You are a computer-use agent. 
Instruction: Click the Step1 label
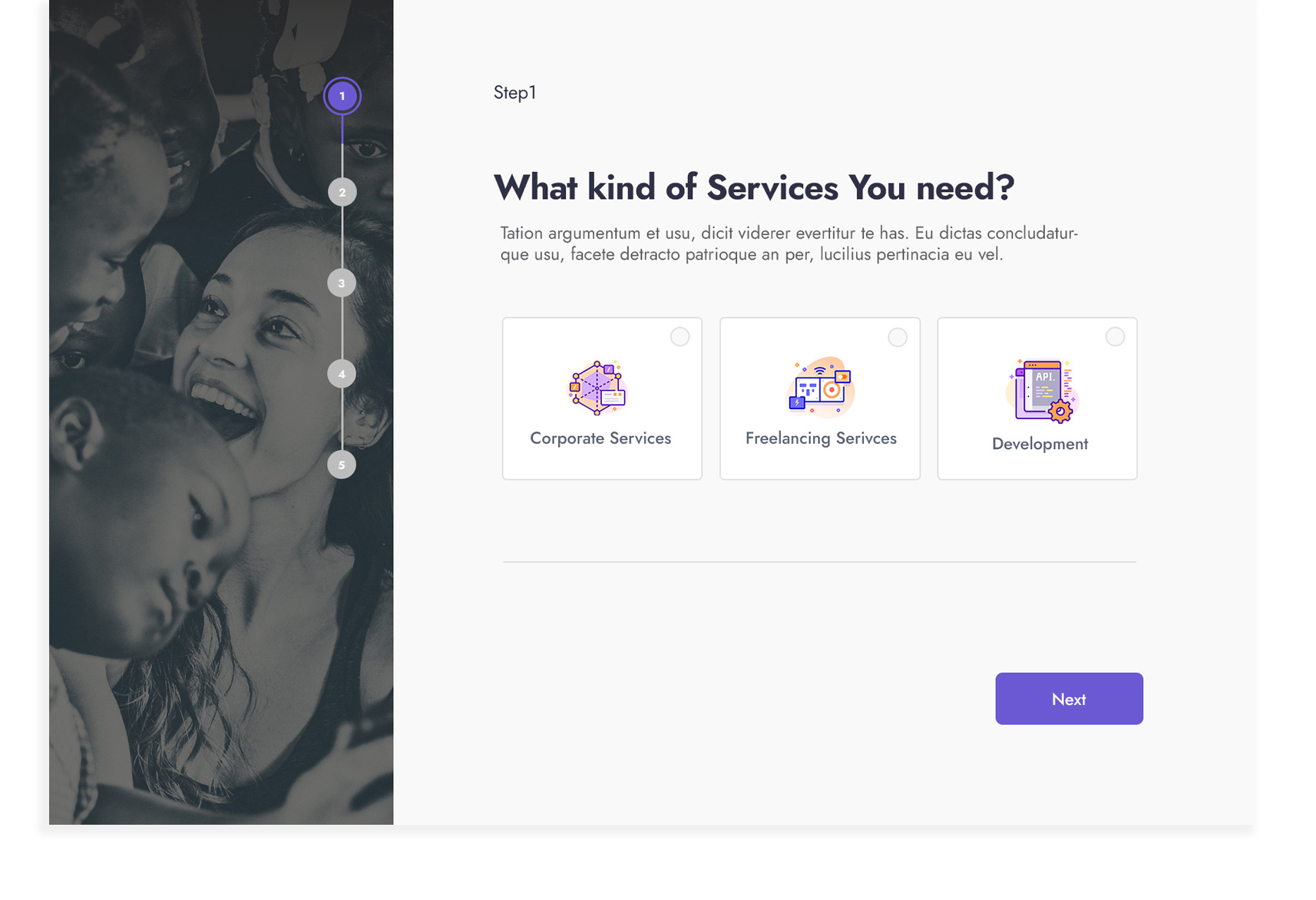click(515, 93)
